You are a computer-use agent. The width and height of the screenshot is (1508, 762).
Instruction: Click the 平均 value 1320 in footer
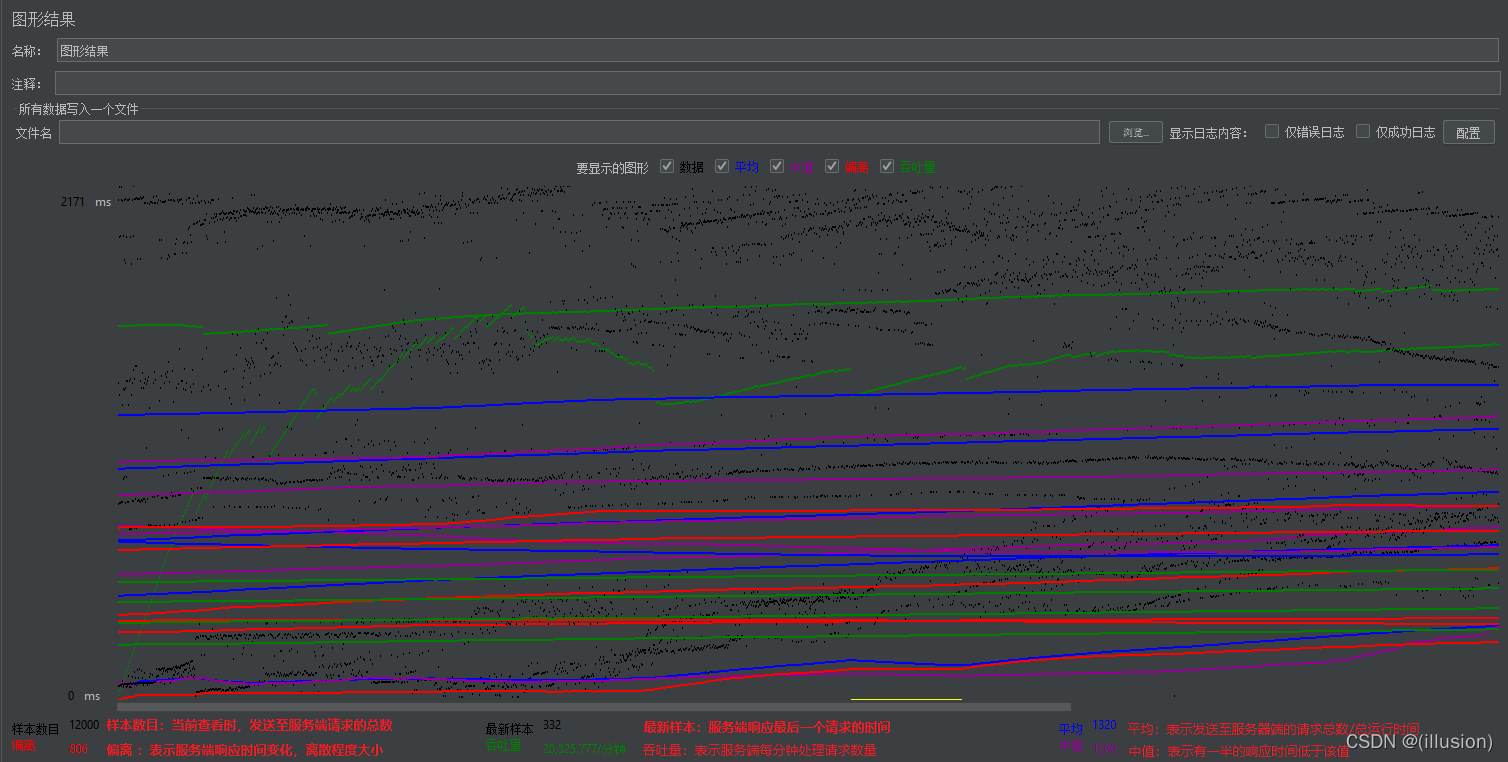(1104, 725)
